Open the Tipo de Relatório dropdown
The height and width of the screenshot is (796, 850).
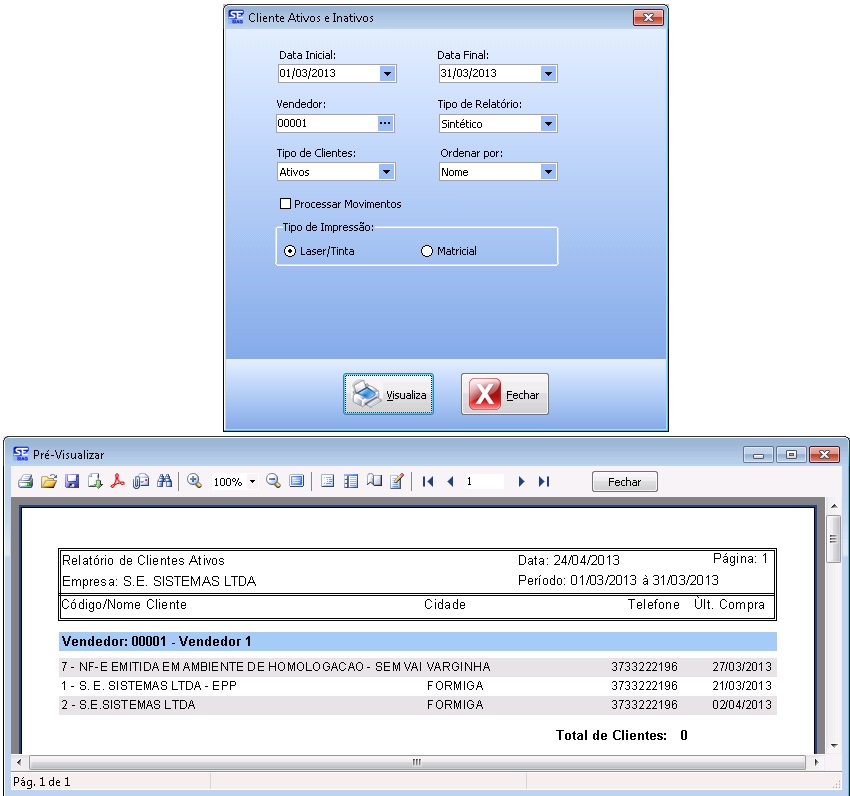pyautogui.click(x=547, y=124)
